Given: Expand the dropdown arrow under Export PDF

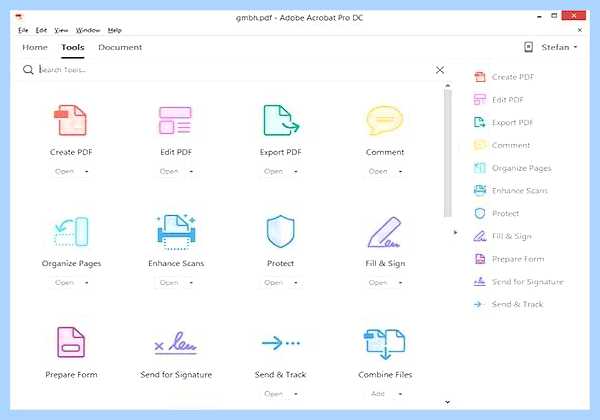Looking at the screenshot, I should (x=296, y=172).
